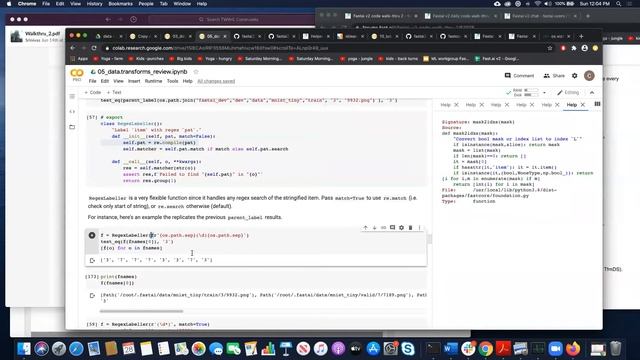Copy link to the selected cell

(x=383, y=228)
